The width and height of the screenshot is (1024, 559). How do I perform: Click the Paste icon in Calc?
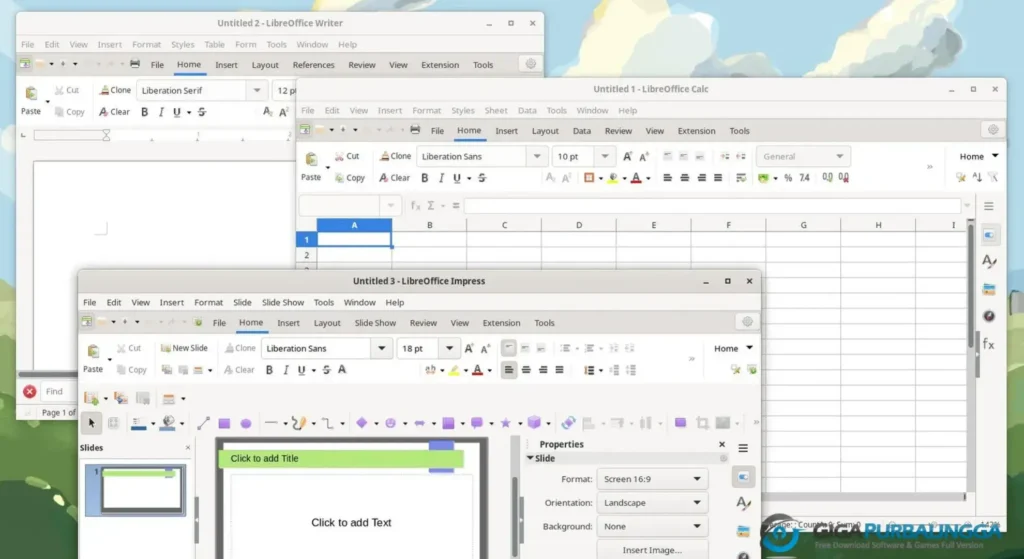pos(312,159)
